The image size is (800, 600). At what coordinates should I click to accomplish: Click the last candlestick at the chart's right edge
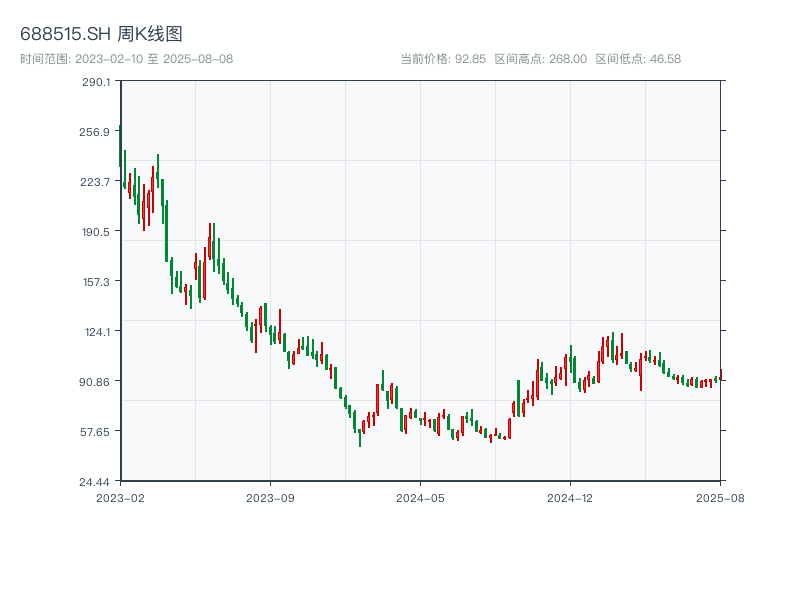pyautogui.click(x=720, y=376)
